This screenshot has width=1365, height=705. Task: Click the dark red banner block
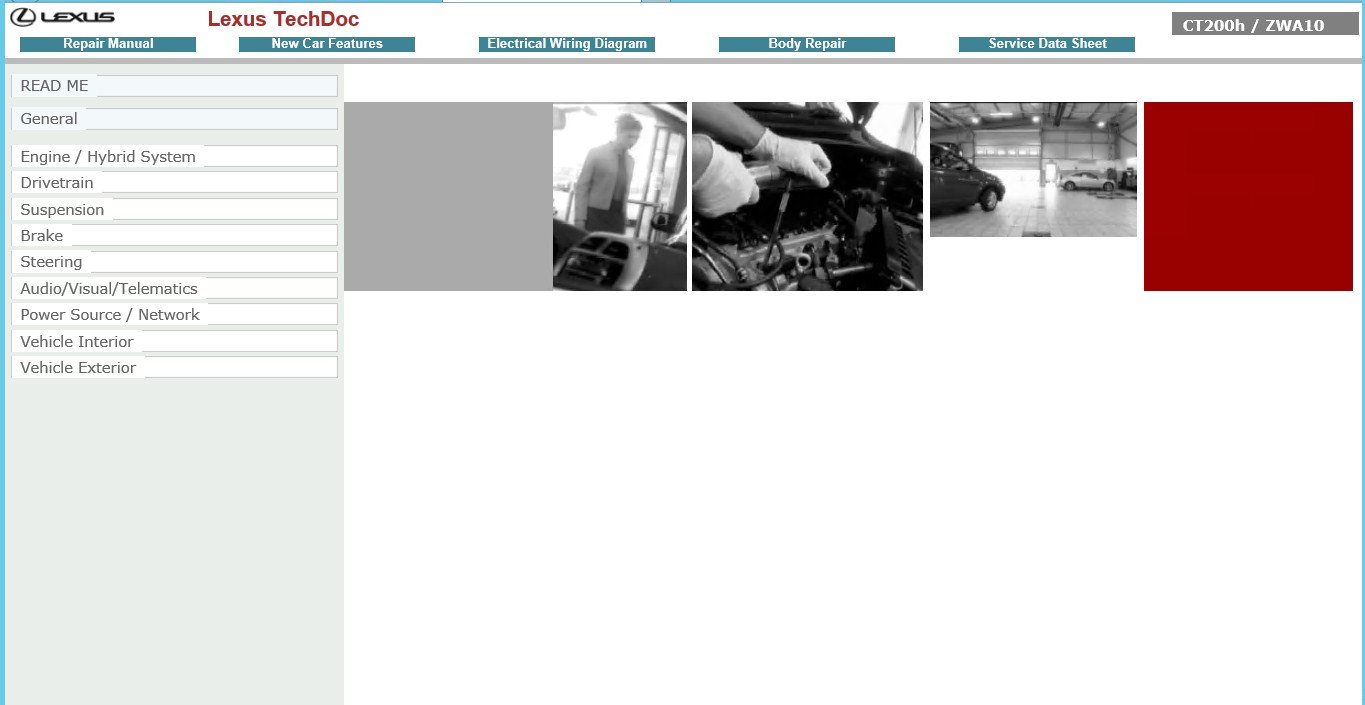click(x=1248, y=196)
